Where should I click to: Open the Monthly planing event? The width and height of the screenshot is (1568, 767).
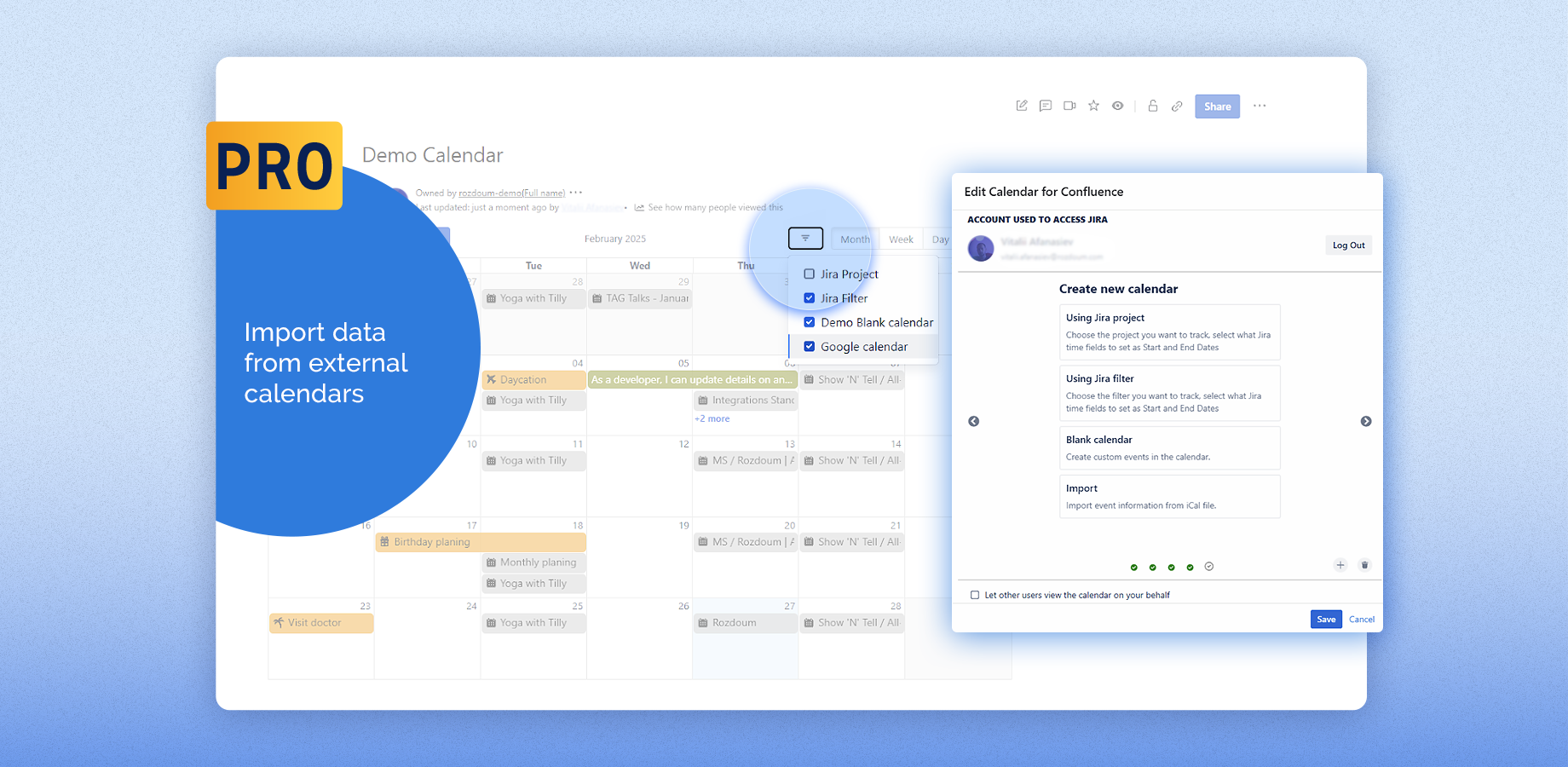tap(534, 562)
